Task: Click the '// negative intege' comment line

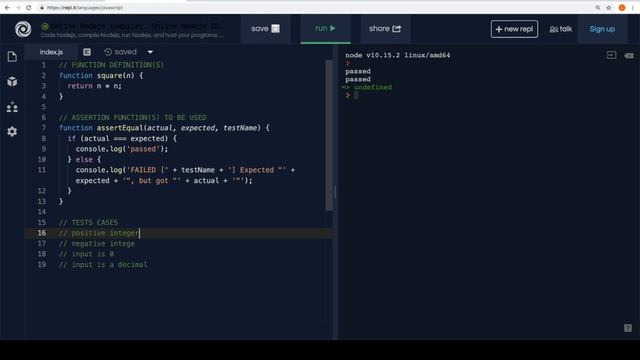Action: [x=97, y=244]
